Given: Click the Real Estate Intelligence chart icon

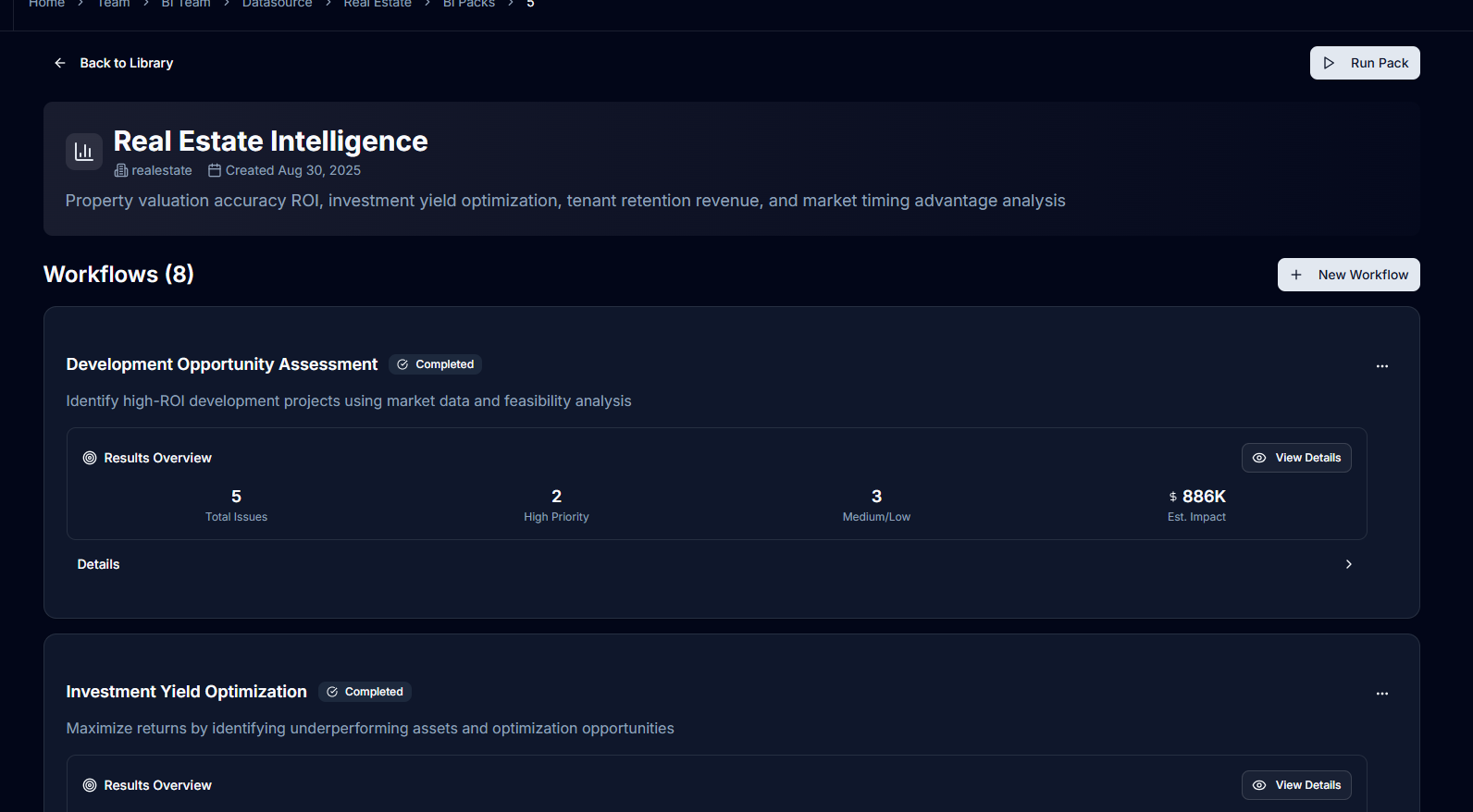Looking at the screenshot, I should 84,152.
